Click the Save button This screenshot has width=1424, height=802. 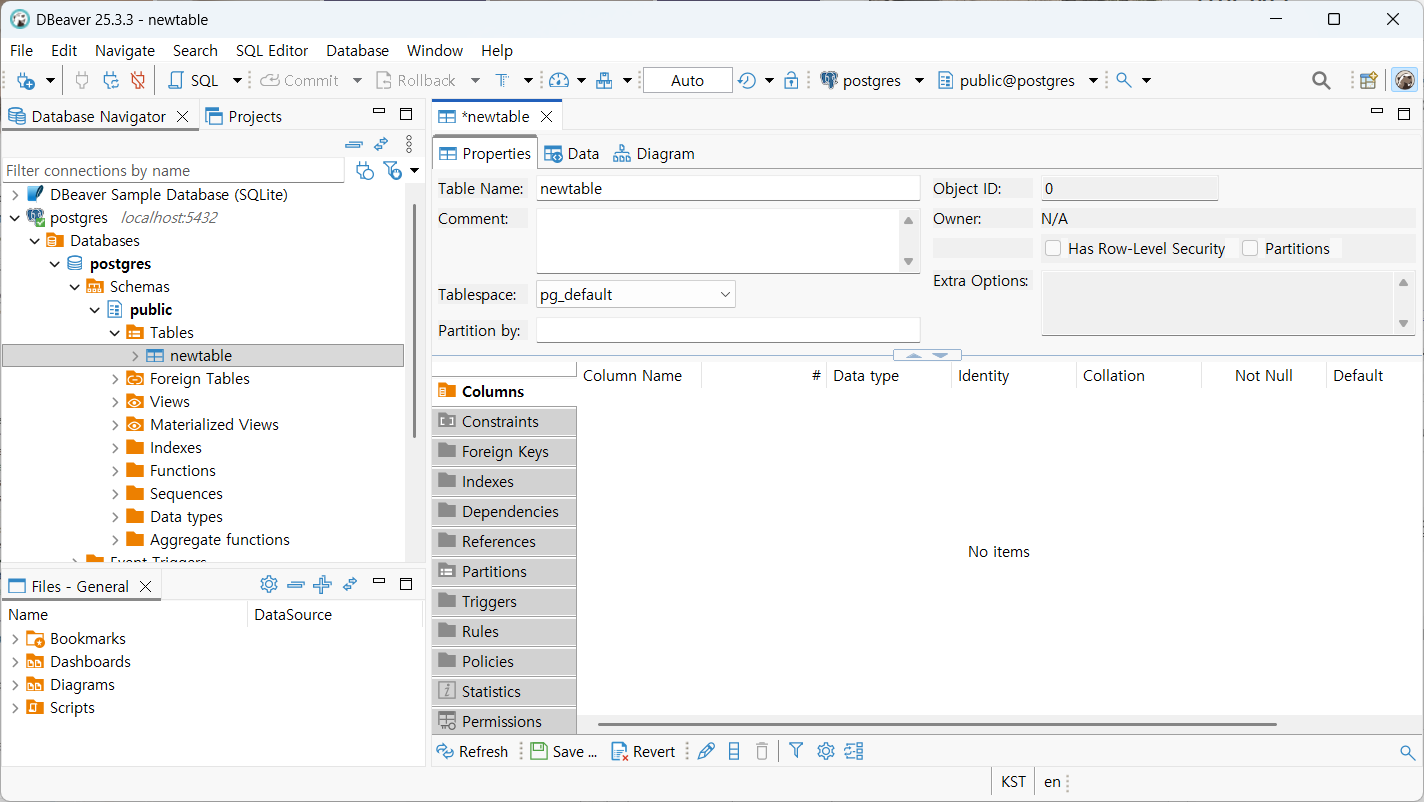(564, 751)
